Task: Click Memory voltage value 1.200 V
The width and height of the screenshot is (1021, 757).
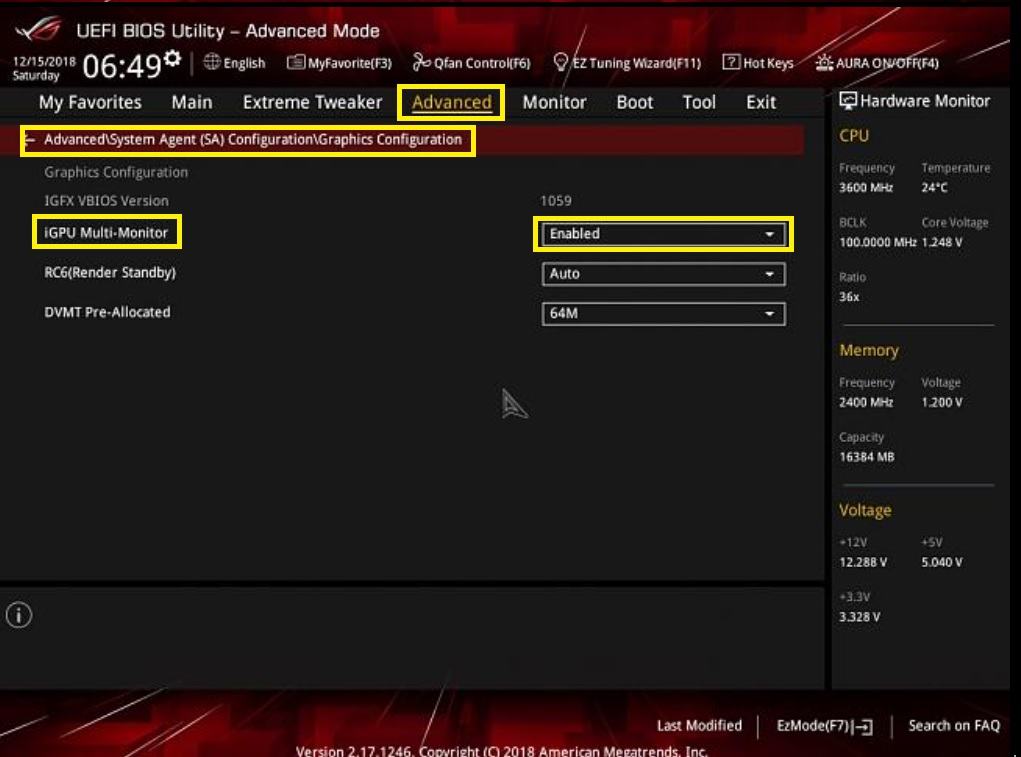Action: point(942,402)
